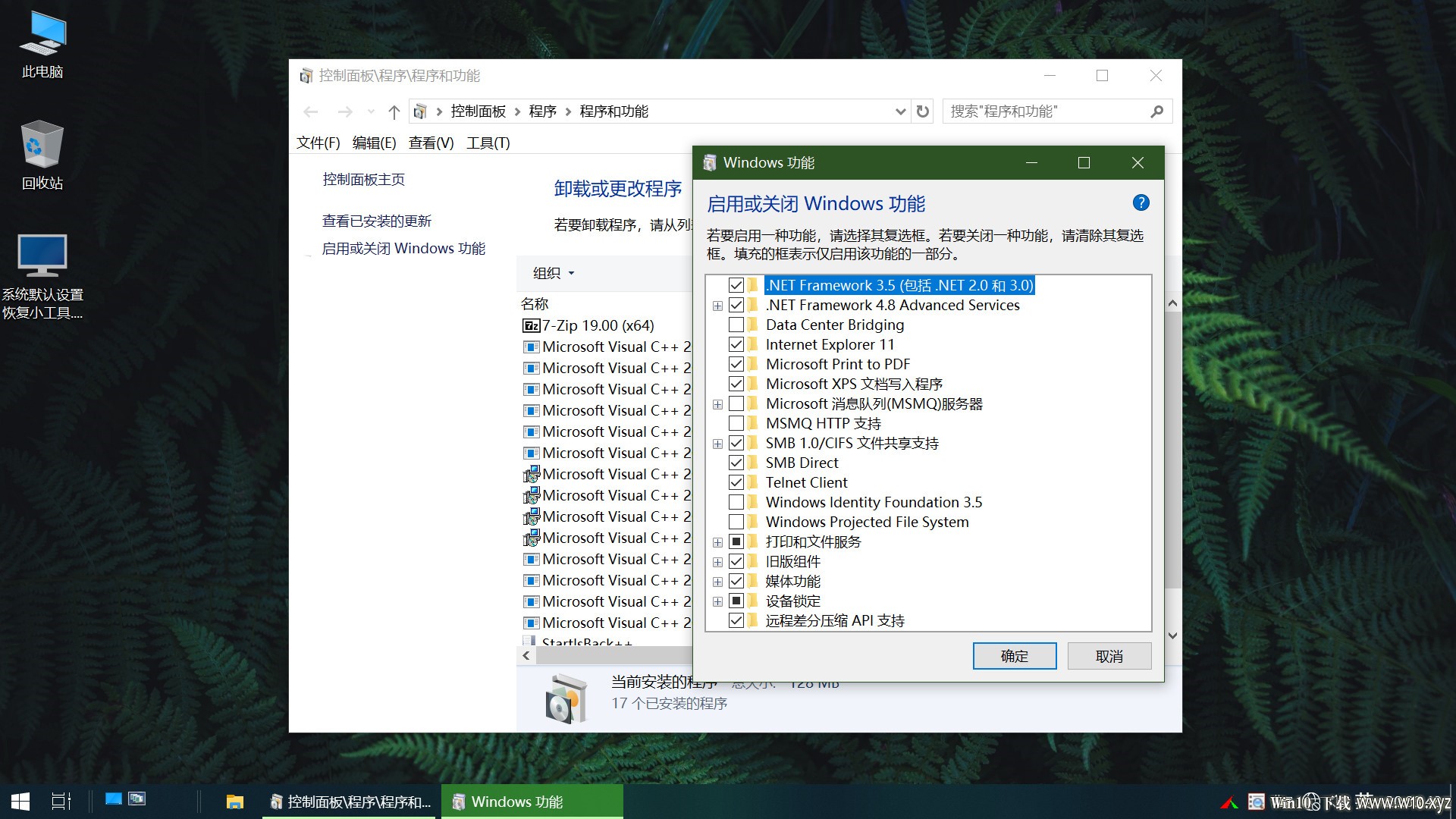1456x819 pixels.
Task: Enable Data Center Bridging checkbox
Action: click(x=736, y=325)
